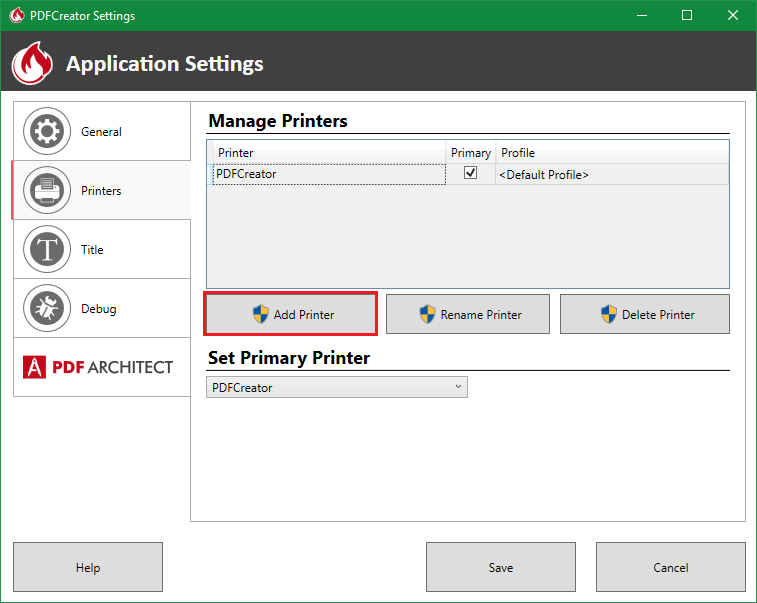The width and height of the screenshot is (757, 603).
Task: Click the shield icon on Add Printer
Action: point(261,314)
